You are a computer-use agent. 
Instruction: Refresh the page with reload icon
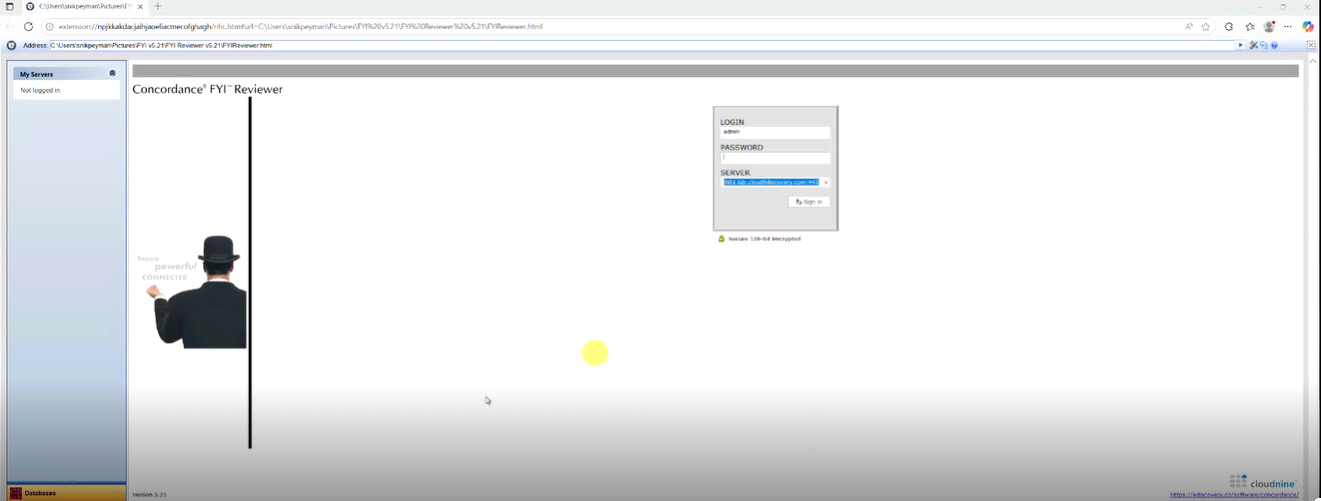point(28,27)
